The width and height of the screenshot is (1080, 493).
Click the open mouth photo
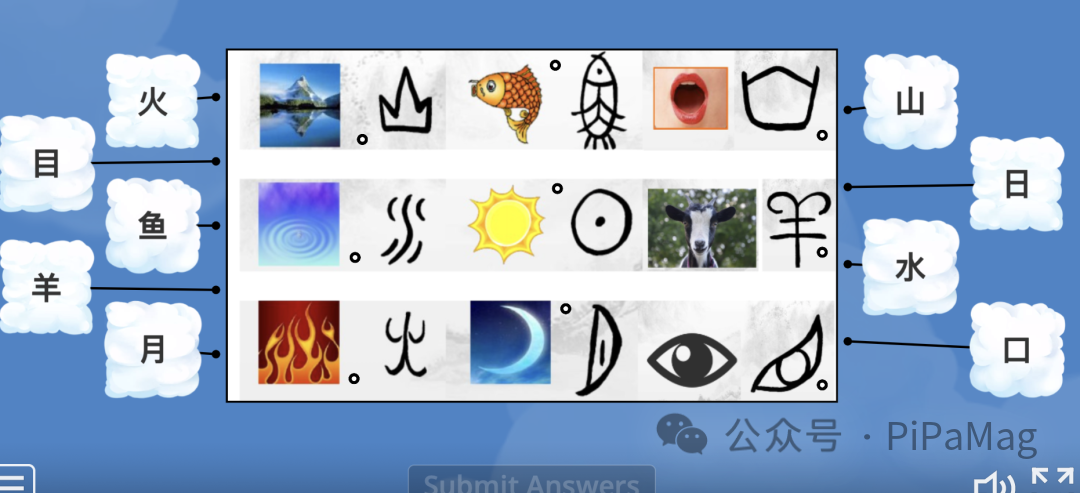tap(691, 98)
